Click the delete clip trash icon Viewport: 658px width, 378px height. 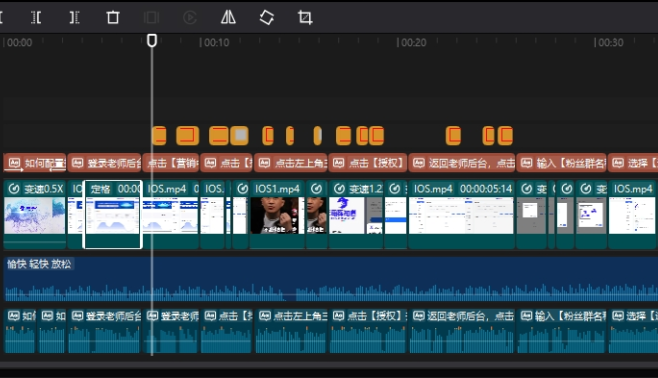113,18
